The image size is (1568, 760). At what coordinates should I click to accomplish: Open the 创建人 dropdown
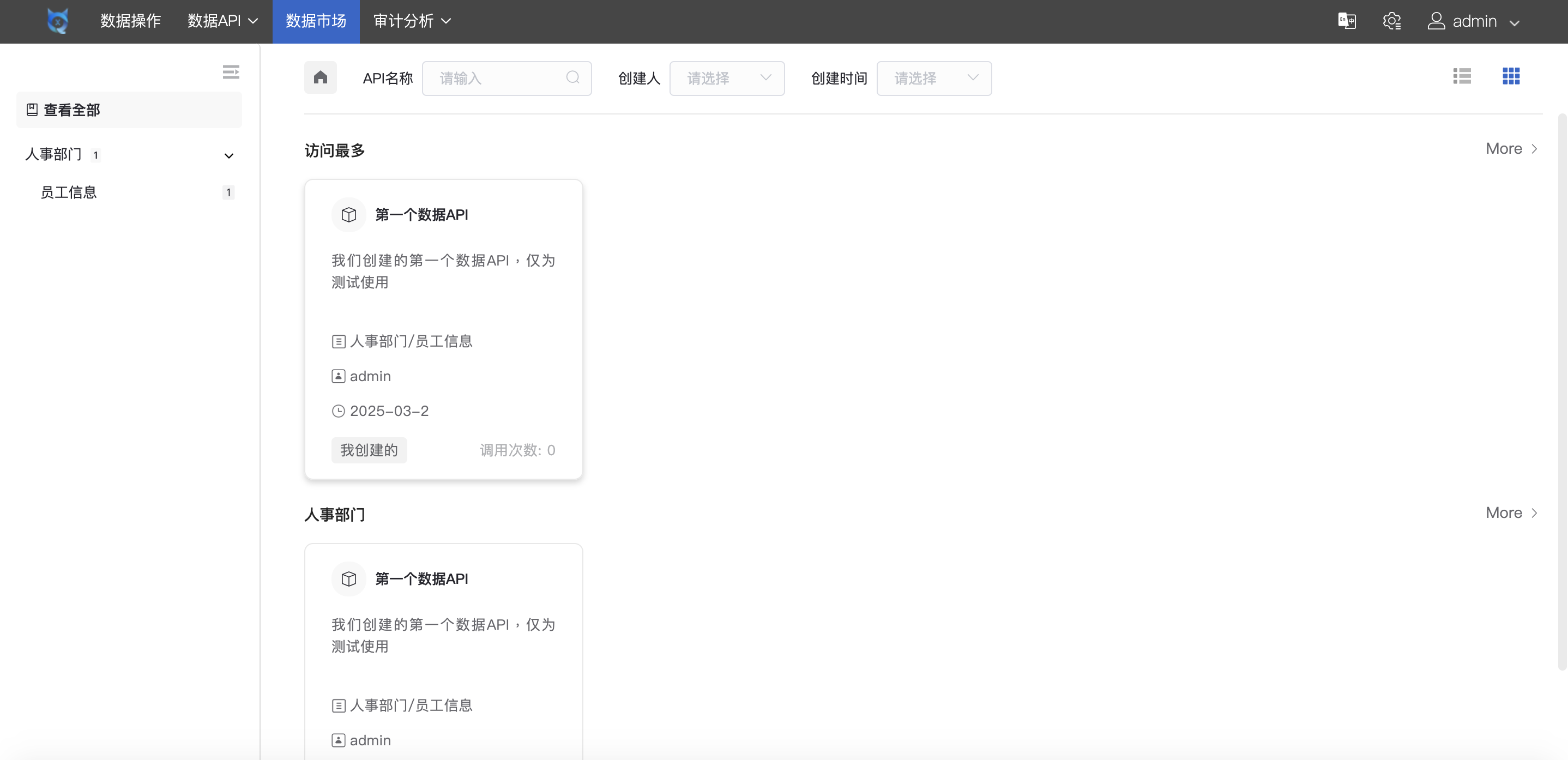pos(727,78)
